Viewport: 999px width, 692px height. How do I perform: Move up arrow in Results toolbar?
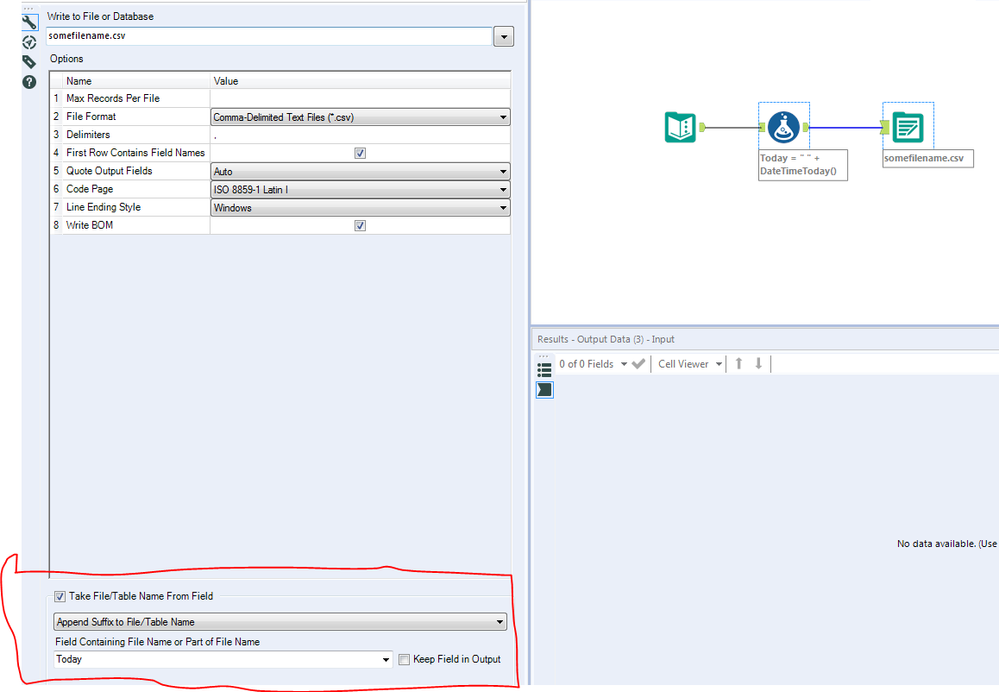(739, 363)
